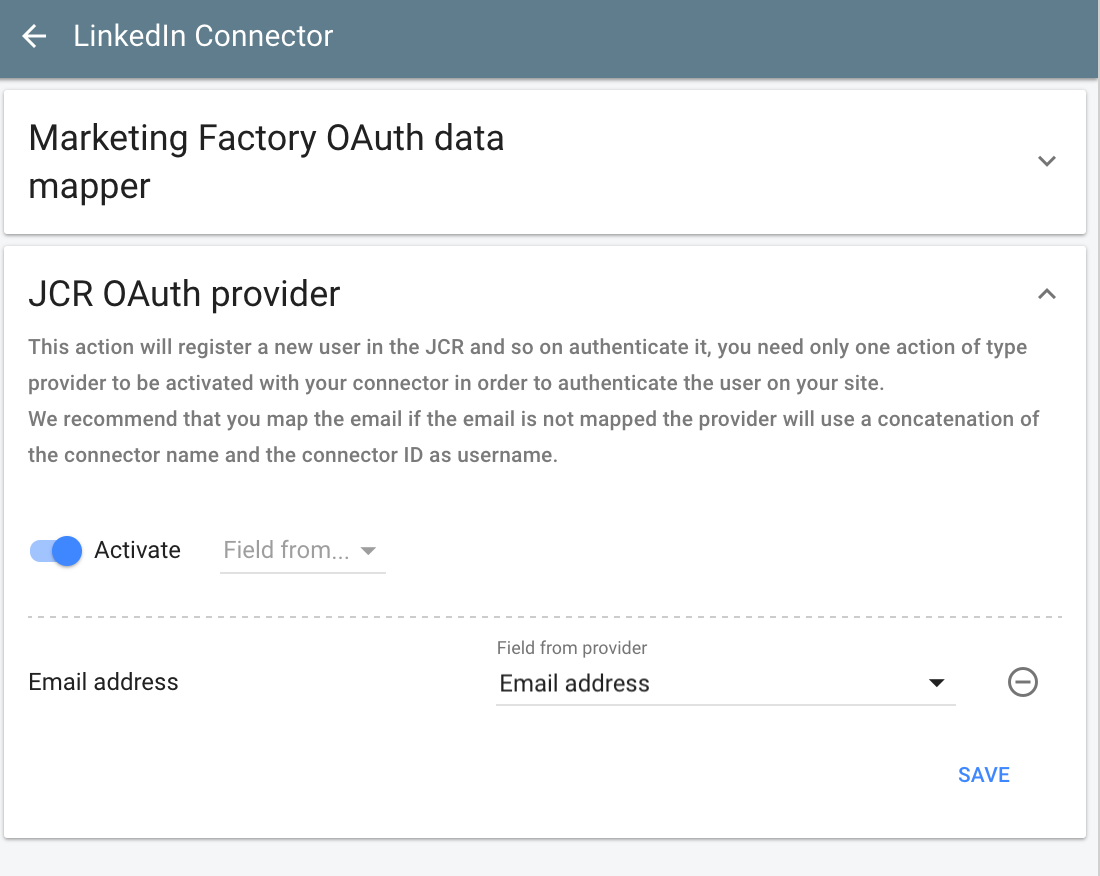Screen dimensions: 1100x876
Task: Click the black caret of the provider field
Action: tap(936, 684)
